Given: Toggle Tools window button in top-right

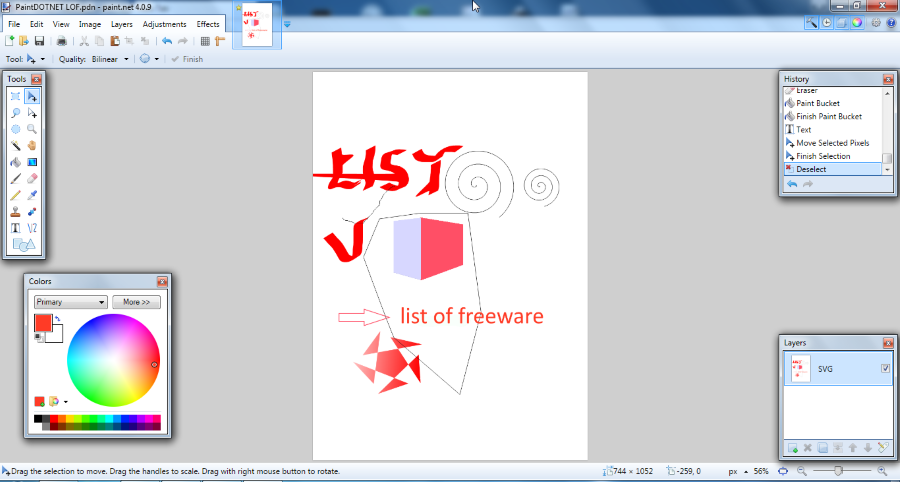Looking at the screenshot, I should 811,22.
